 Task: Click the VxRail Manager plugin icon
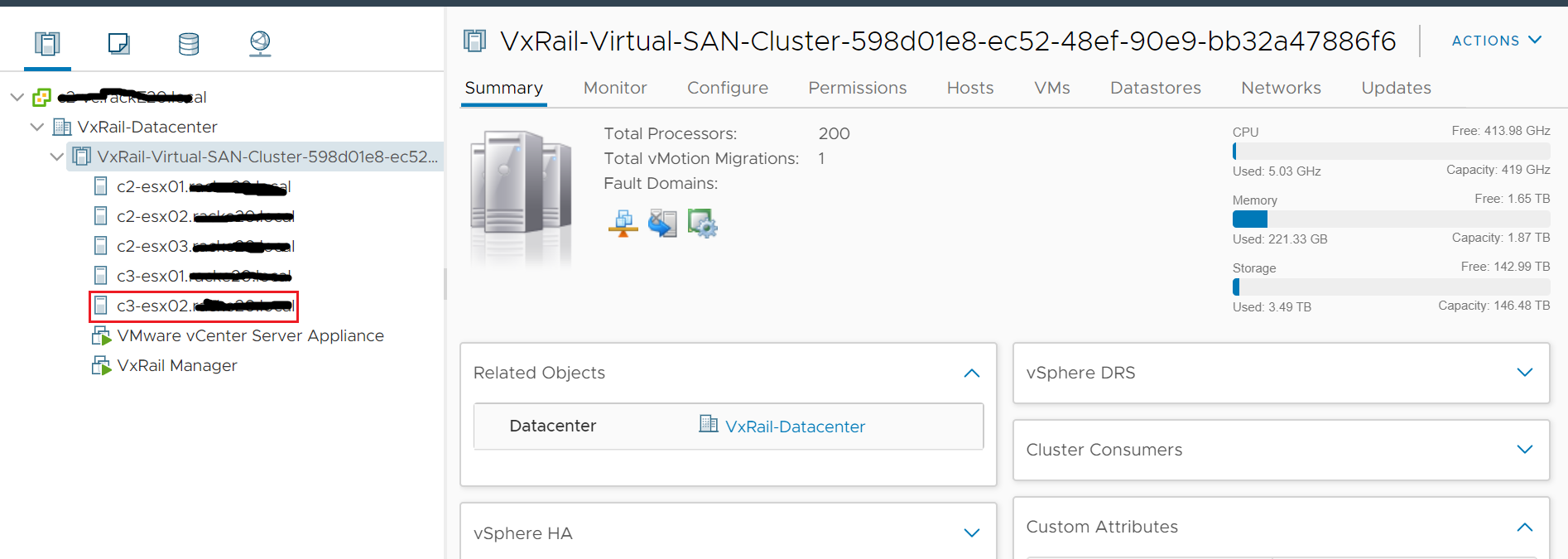(x=100, y=364)
